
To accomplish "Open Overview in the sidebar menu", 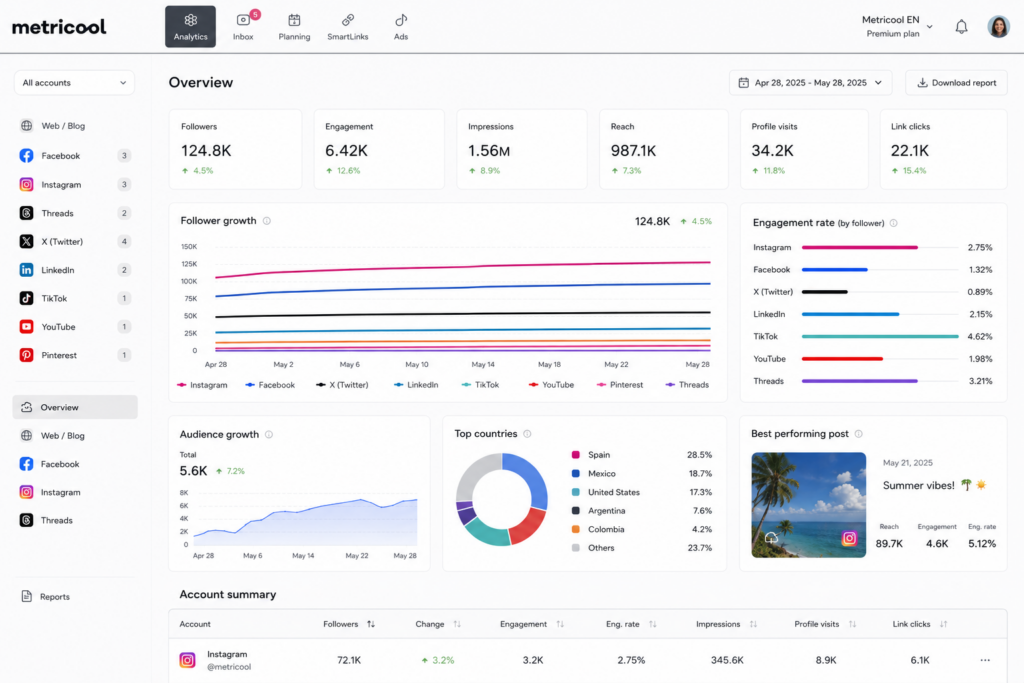I will tap(74, 407).
